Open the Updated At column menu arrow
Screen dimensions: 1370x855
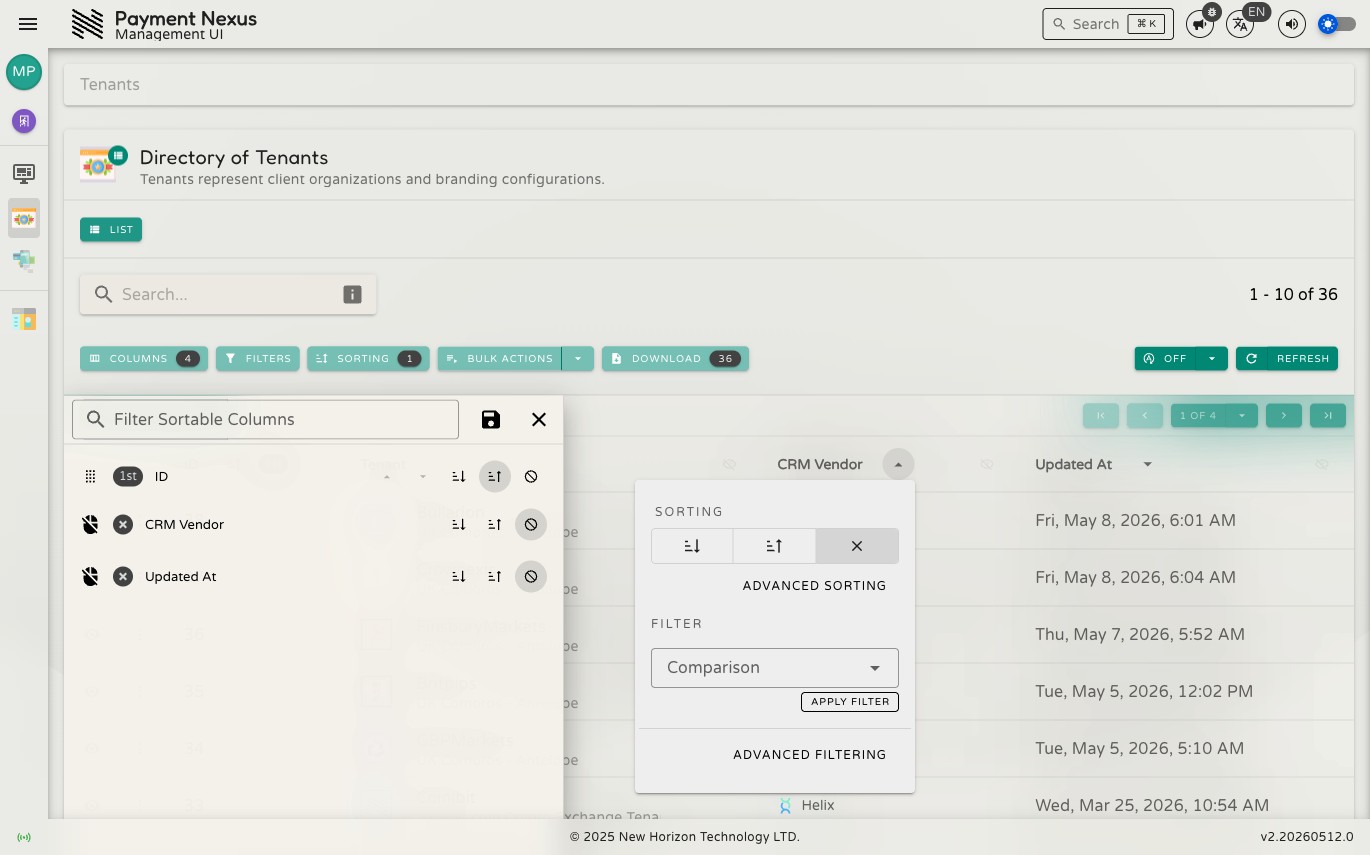tap(1148, 464)
